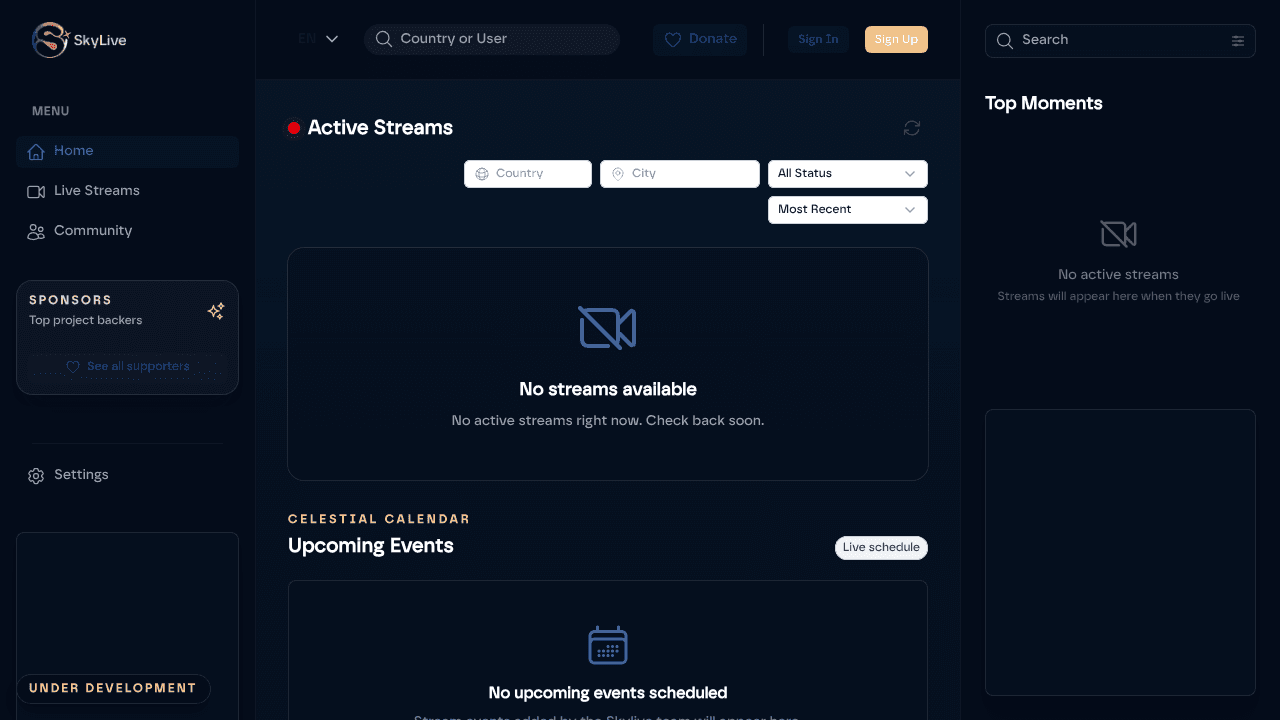Click the heart icon beside See all supporters
Viewport: 1280px width, 720px height.
[x=73, y=367]
